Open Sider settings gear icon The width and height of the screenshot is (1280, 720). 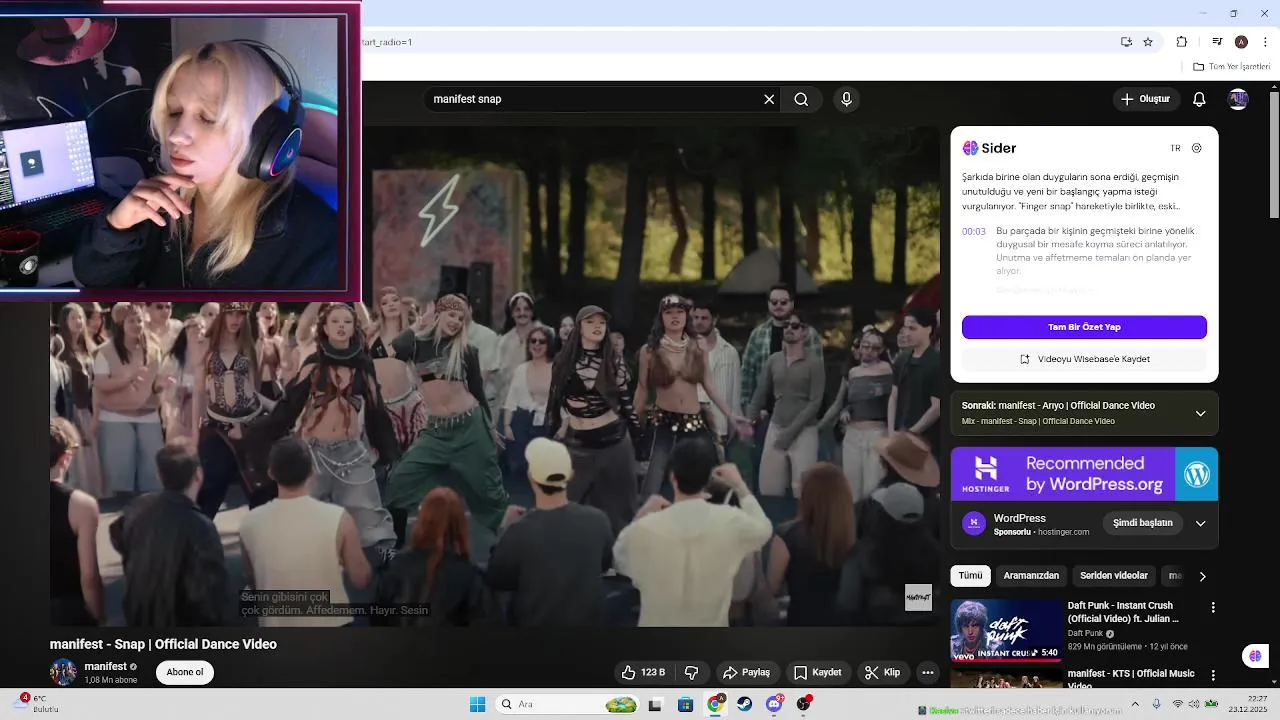point(1197,148)
